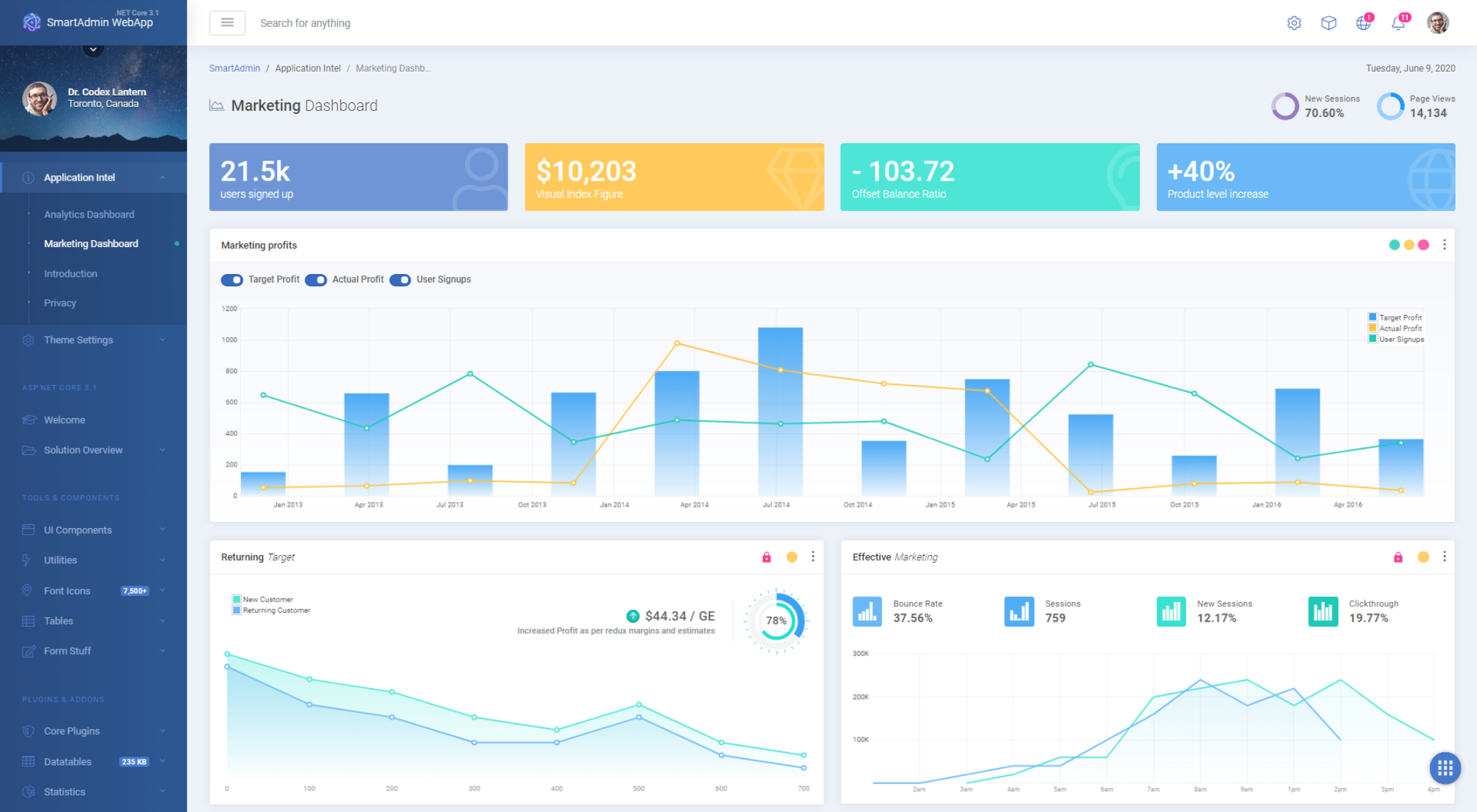
Task: Toggle the Target Profit switch off
Action: 232,279
